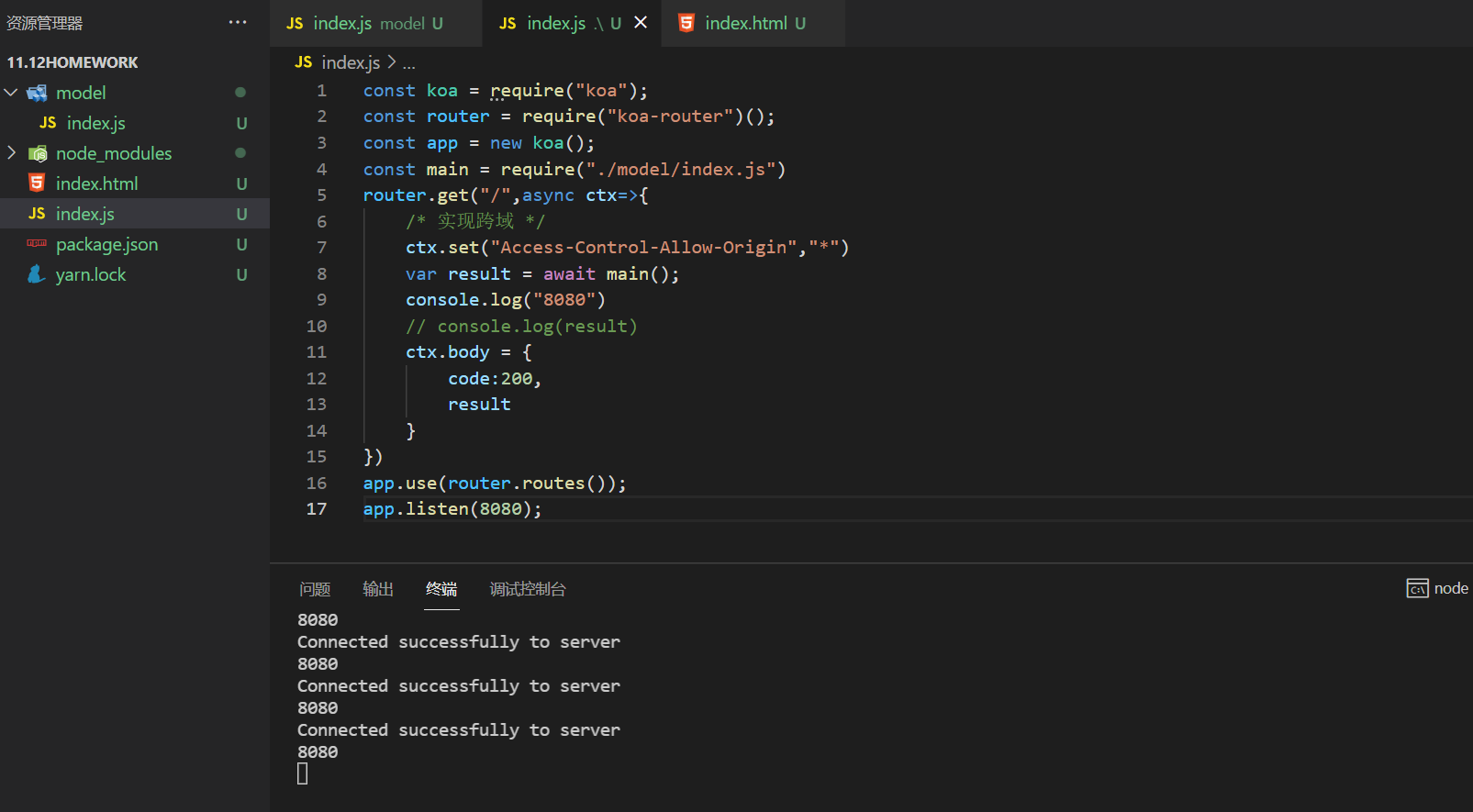Select the 终端 (Terminal) panel tab

(441, 589)
